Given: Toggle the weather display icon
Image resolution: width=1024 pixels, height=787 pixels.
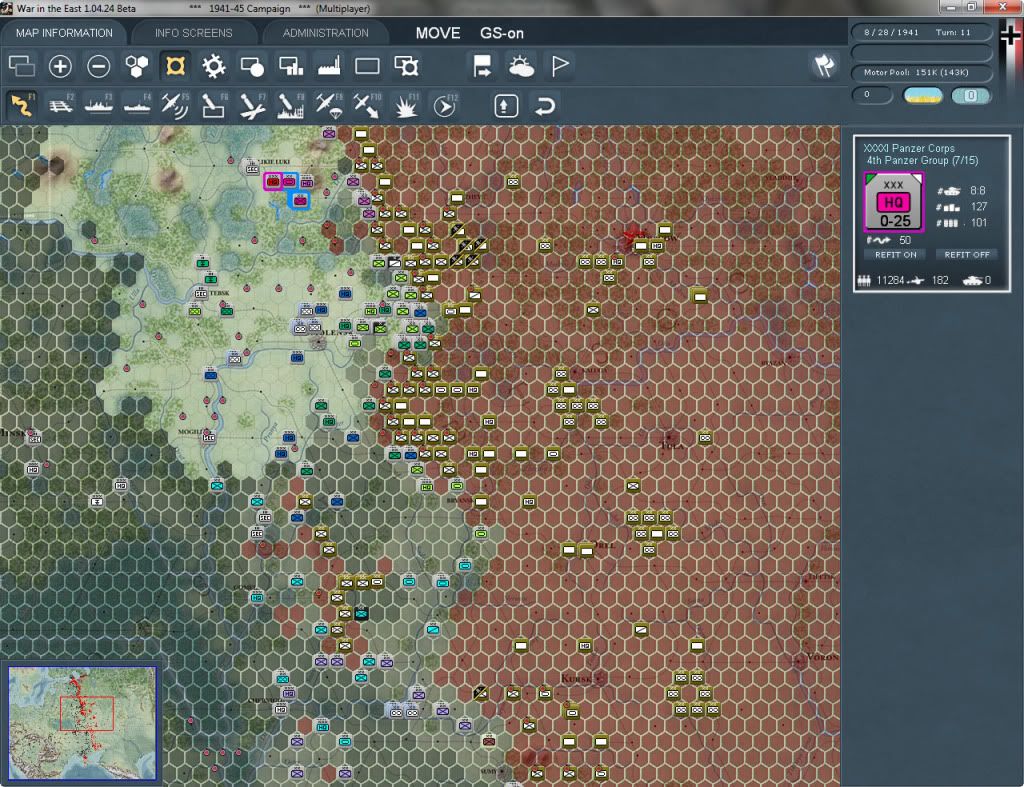Looking at the screenshot, I should pyautogui.click(x=521, y=66).
